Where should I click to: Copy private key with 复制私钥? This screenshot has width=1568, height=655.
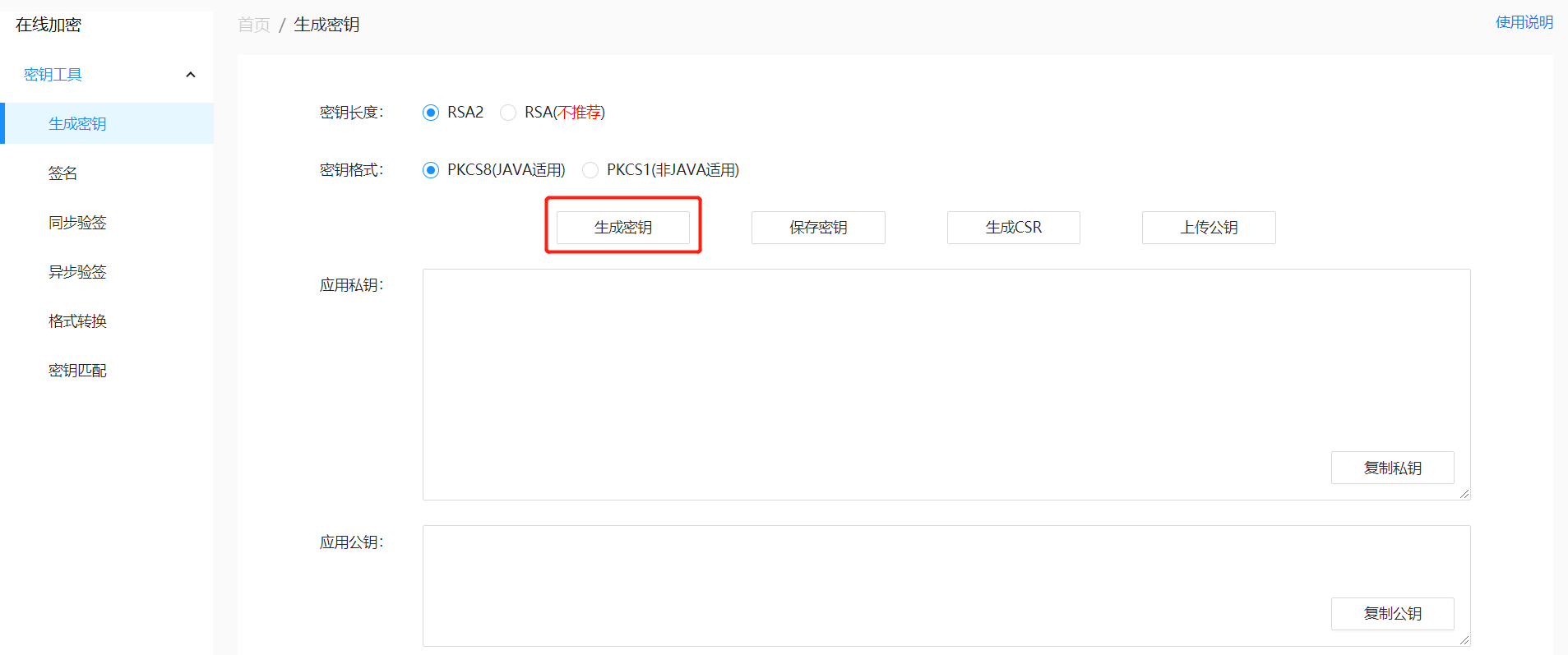[1392, 468]
